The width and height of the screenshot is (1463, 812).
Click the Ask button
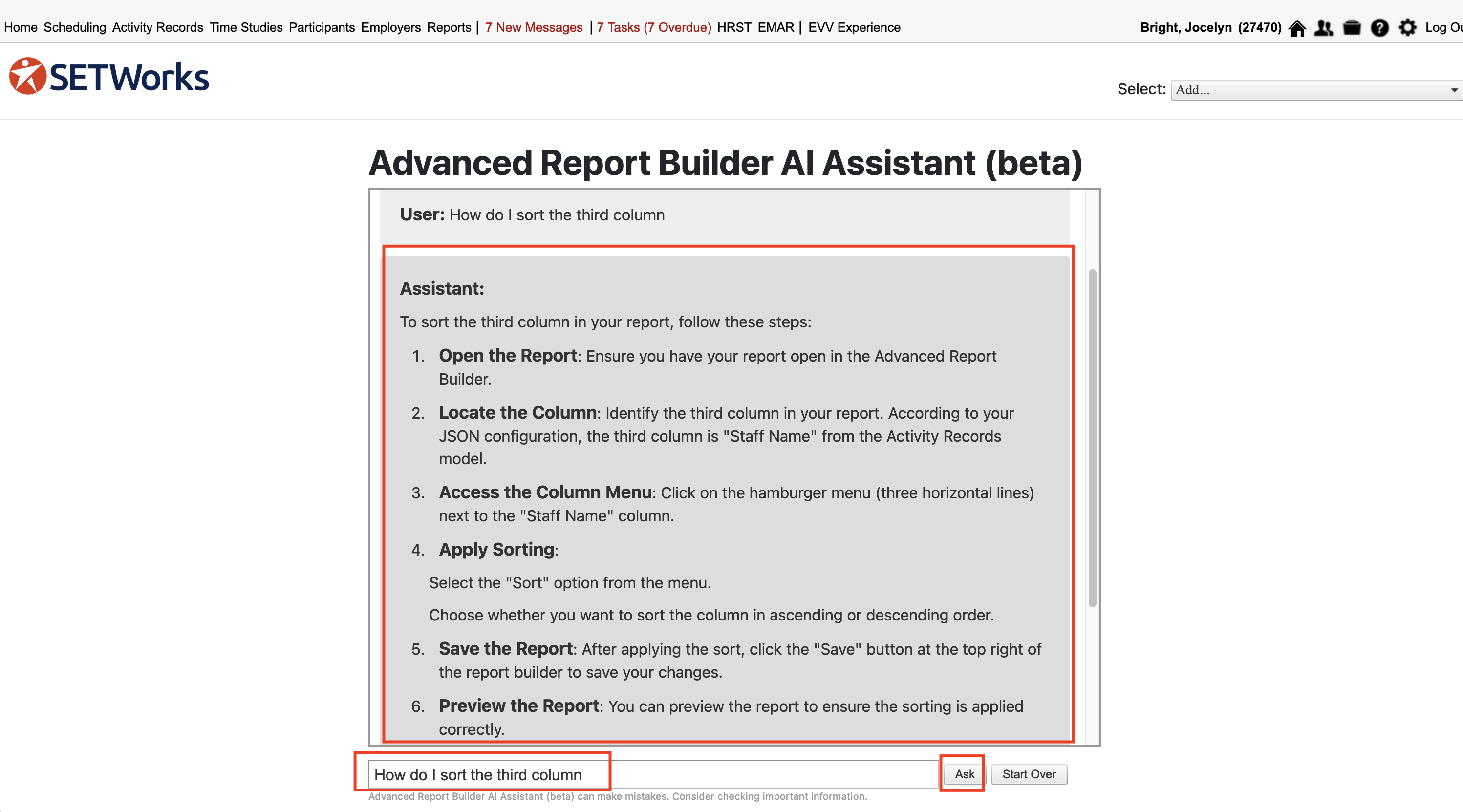coord(965,774)
